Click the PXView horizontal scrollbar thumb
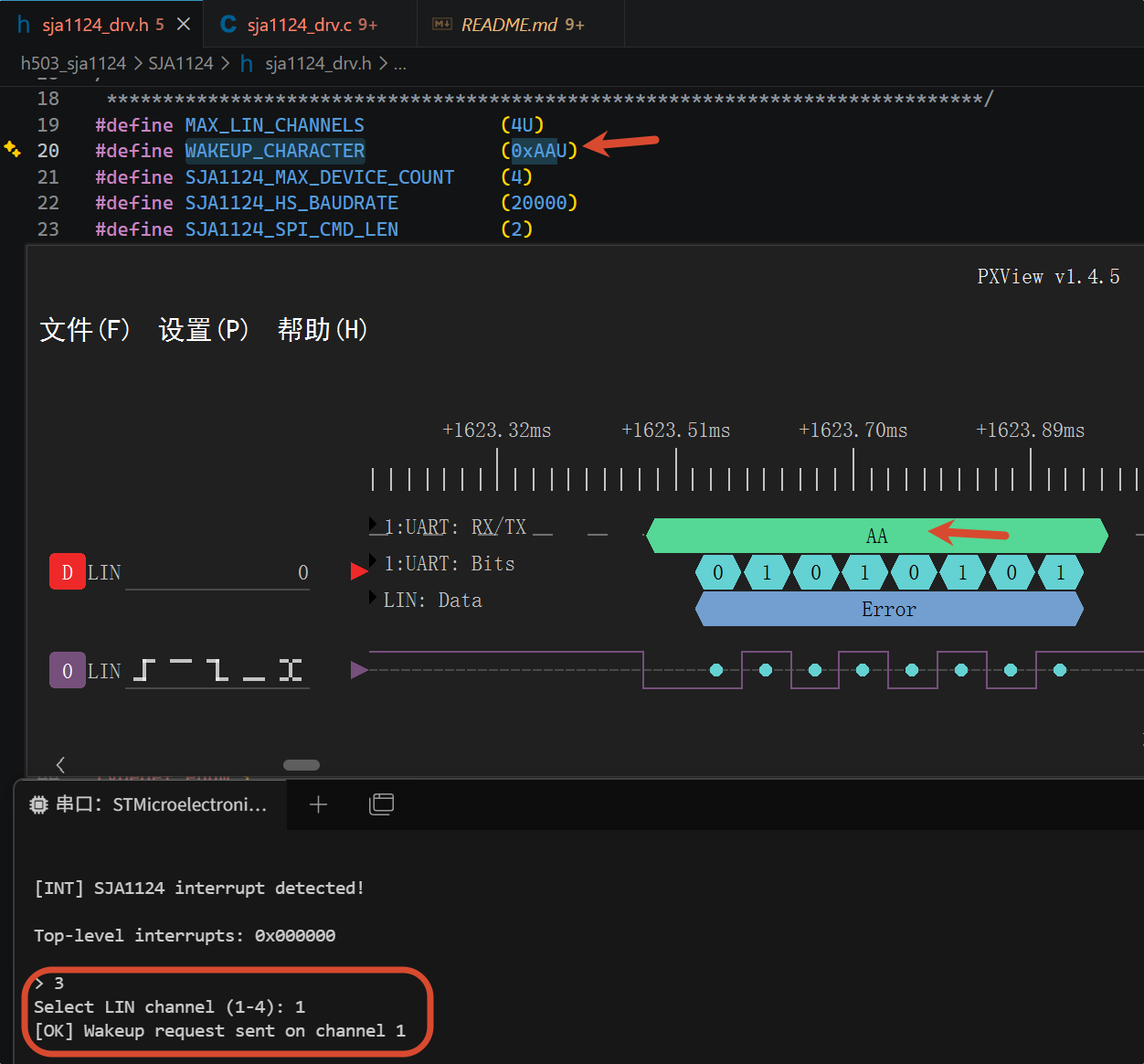The height and width of the screenshot is (1064, 1144). [x=302, y=765]
